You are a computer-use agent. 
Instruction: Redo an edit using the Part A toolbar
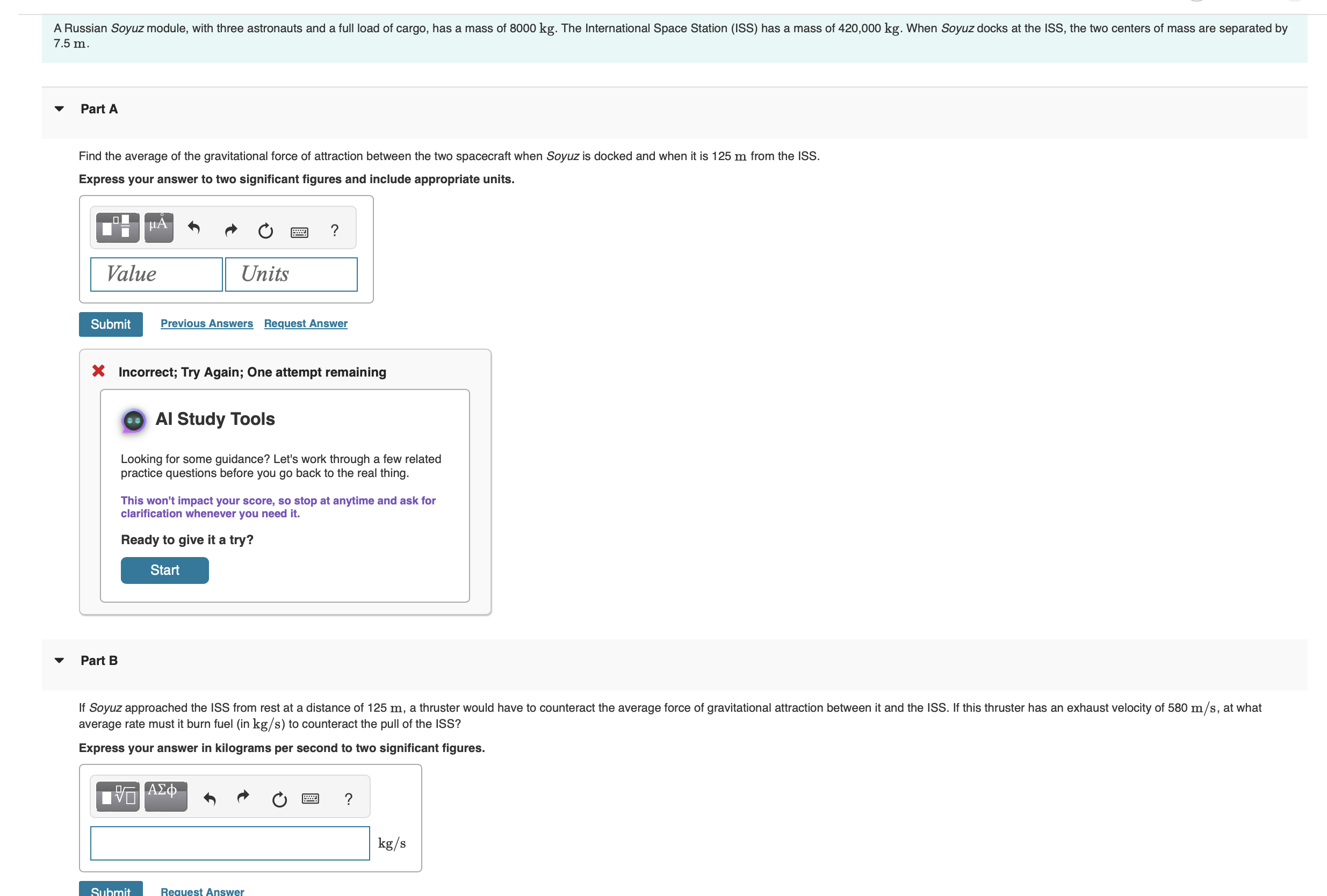click(230, 229)
